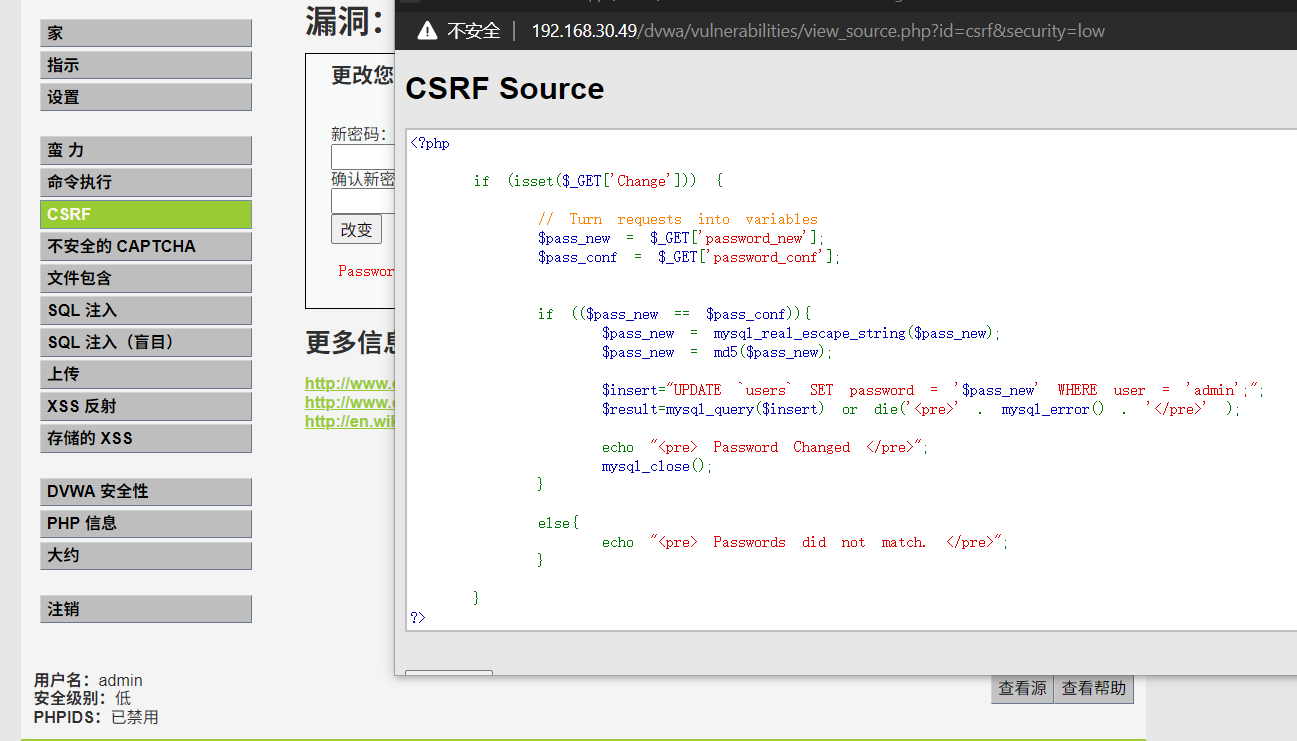Click the closing ?> tag

418,618
